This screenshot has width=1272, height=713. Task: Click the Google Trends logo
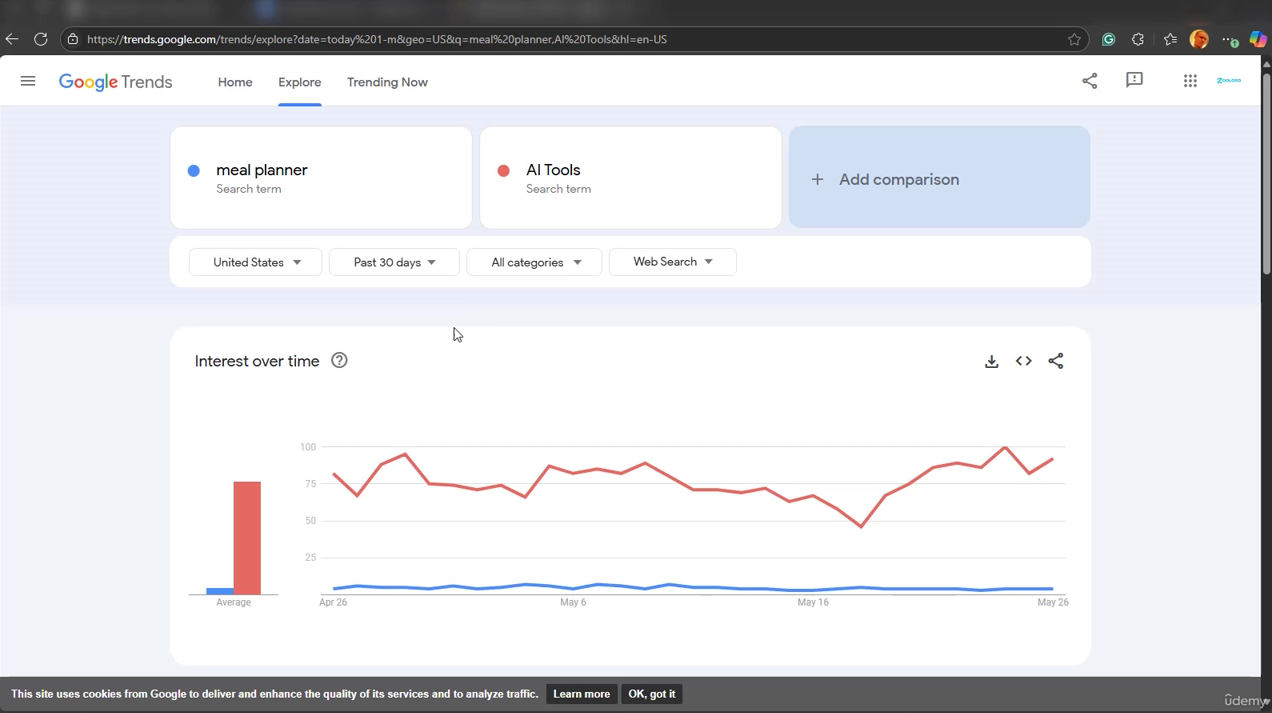click(x=115, y=82)
